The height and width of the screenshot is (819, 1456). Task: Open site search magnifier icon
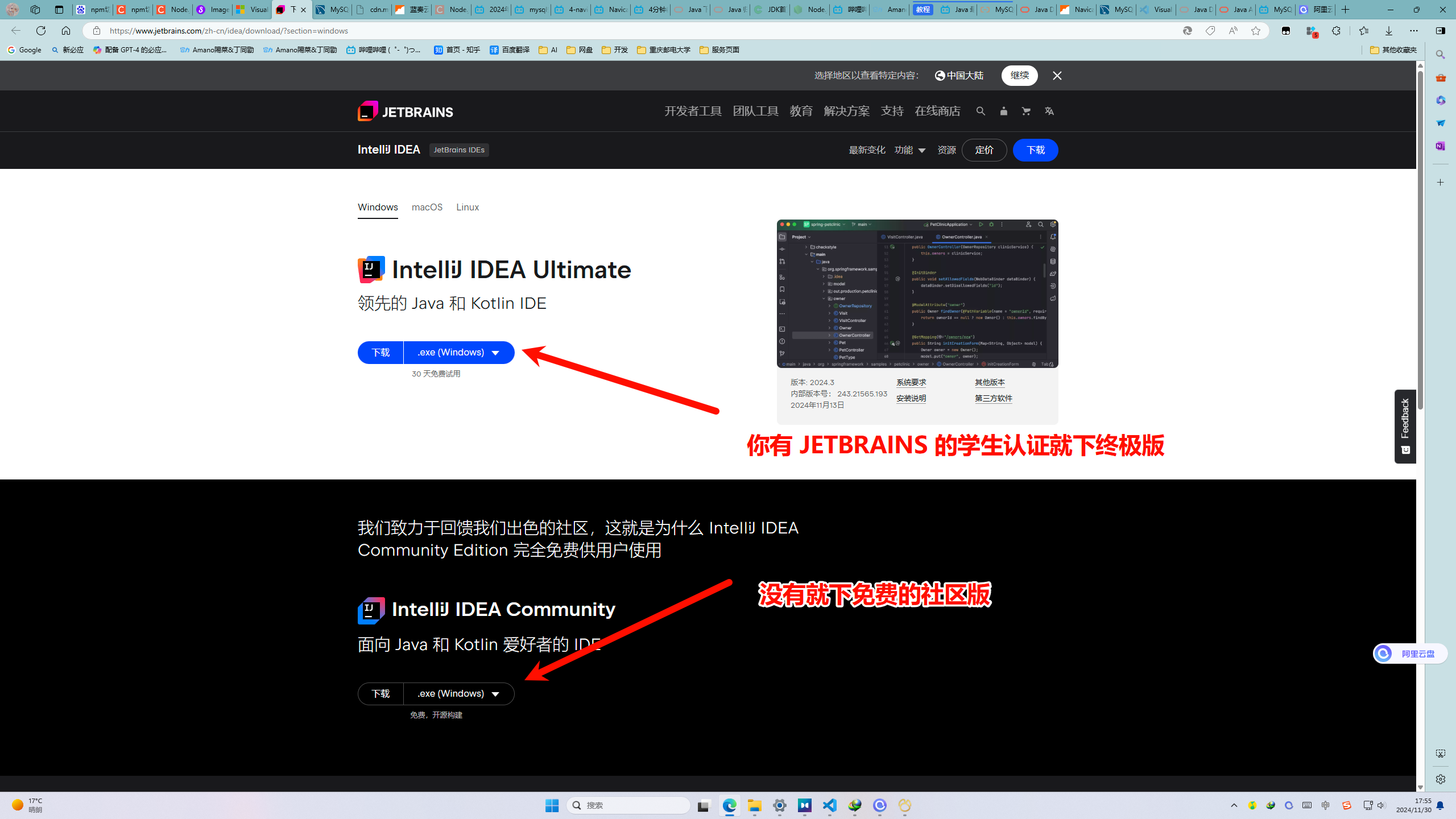coord(981,111)
